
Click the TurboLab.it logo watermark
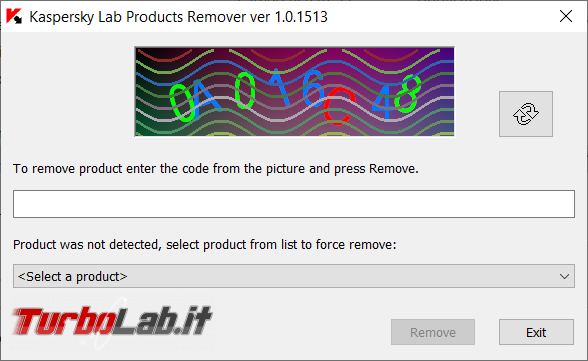point(112,321)
